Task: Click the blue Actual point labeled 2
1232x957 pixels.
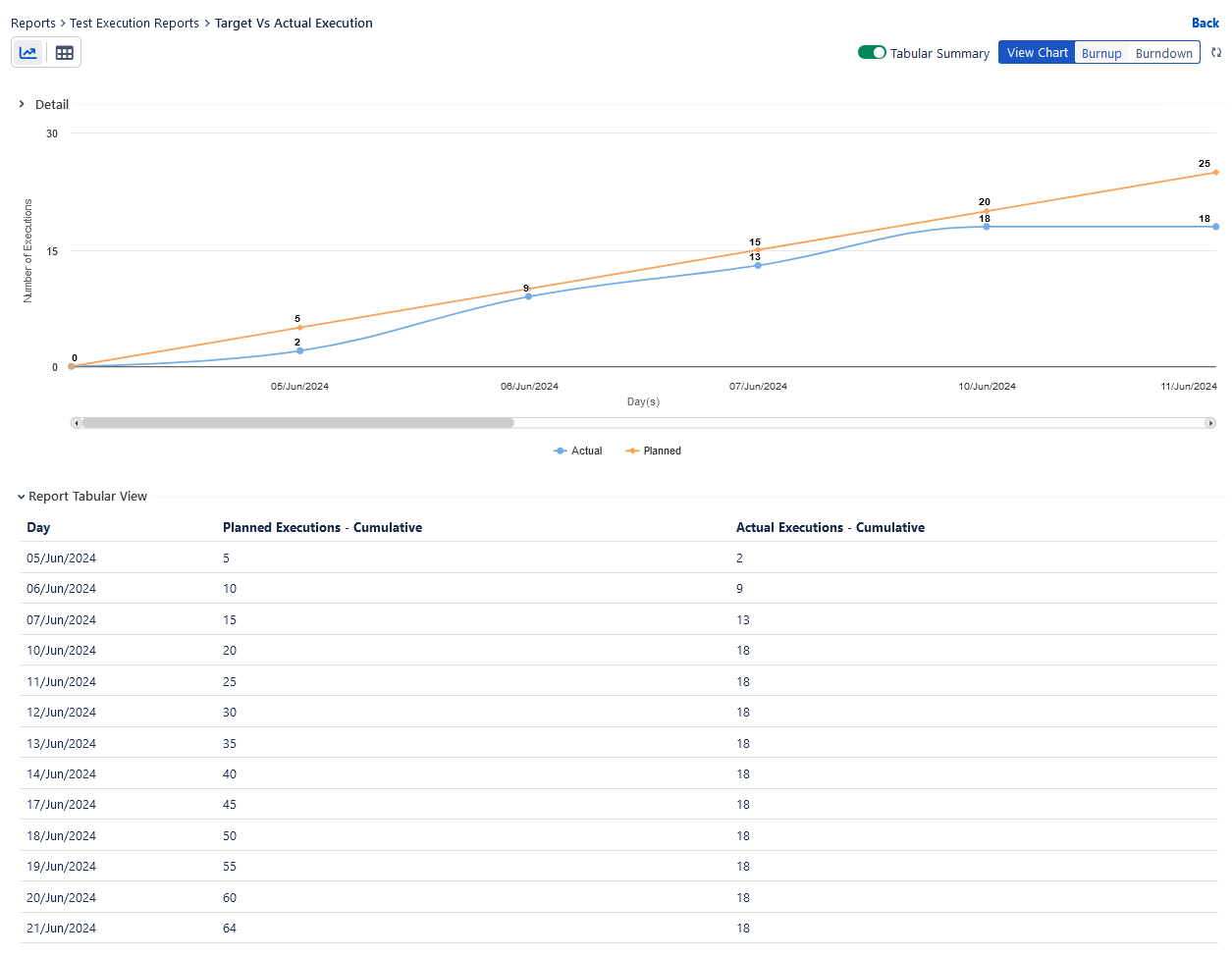Action: [x=299, y=350]
